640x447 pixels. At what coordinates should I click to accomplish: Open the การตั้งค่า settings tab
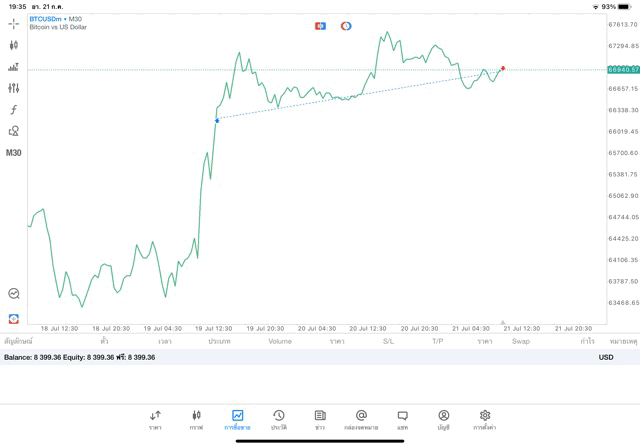coord(485,419)
